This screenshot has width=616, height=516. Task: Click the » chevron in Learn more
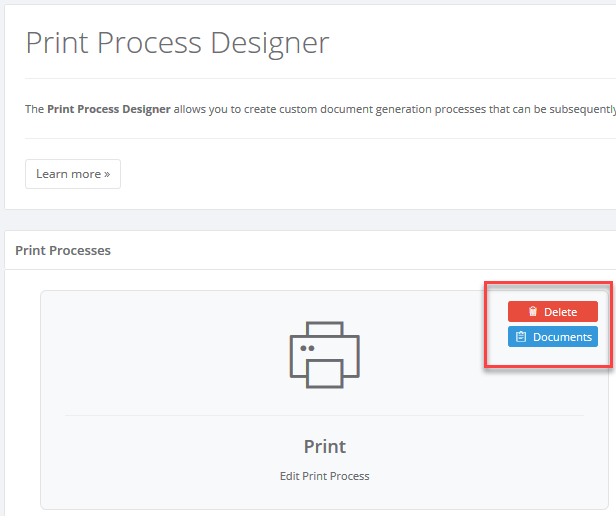tap(107, 174)
